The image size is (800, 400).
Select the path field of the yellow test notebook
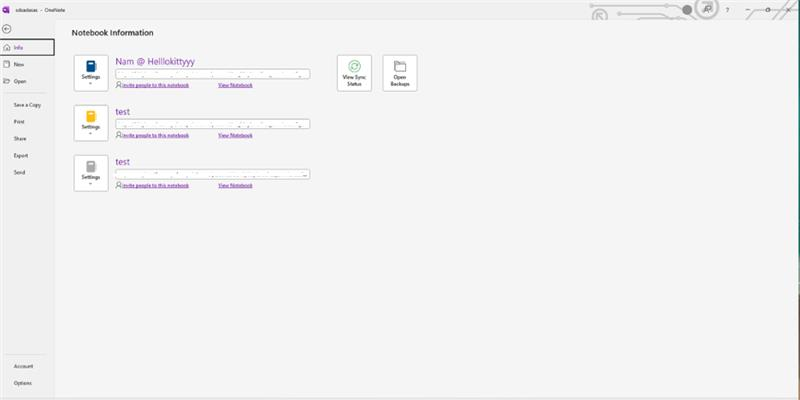click(212, 124)
